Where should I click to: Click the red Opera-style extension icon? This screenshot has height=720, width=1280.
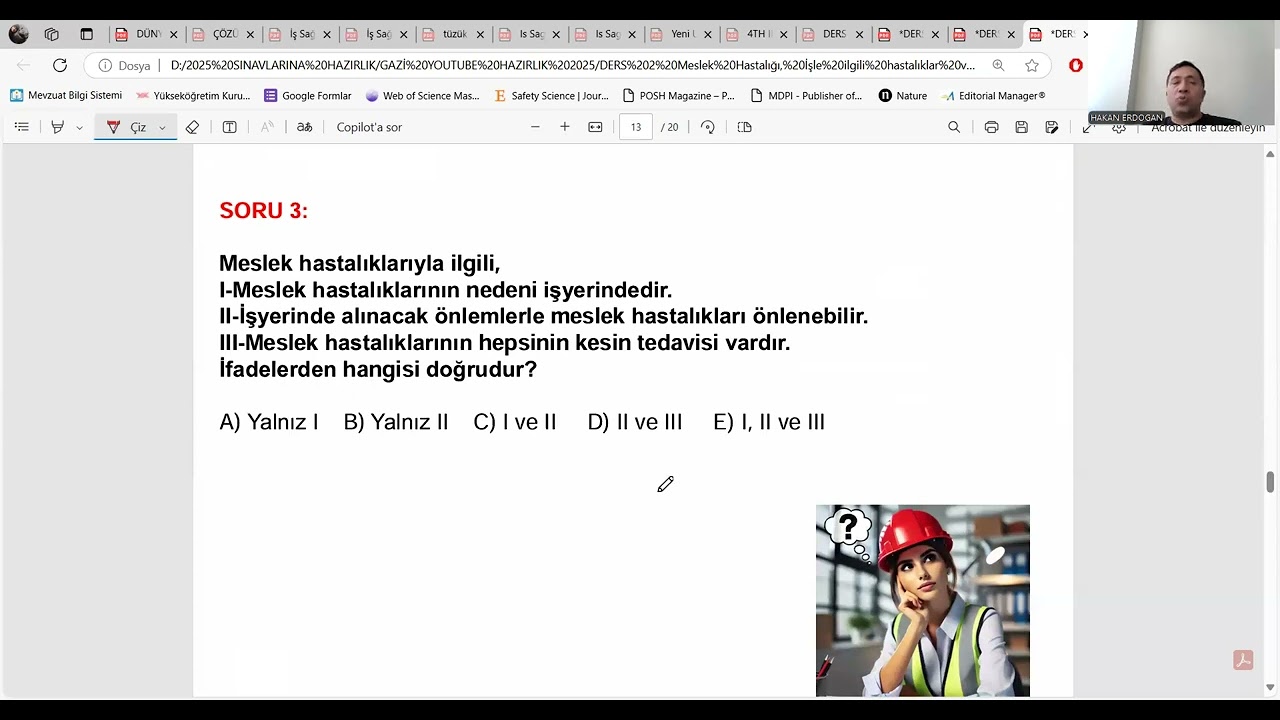click(x=1076, y=65)
